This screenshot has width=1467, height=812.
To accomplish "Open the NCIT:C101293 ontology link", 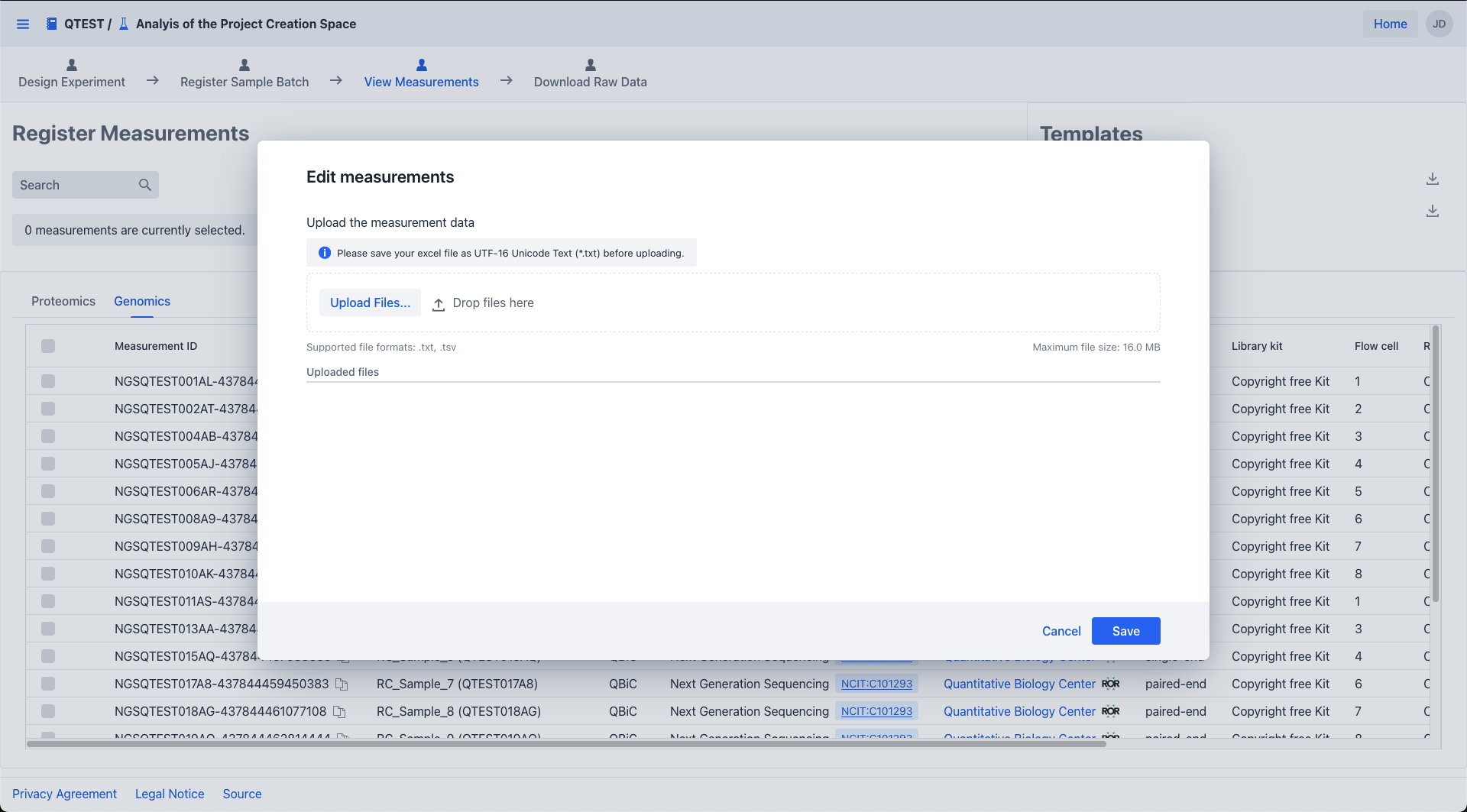I will [876, 684].
